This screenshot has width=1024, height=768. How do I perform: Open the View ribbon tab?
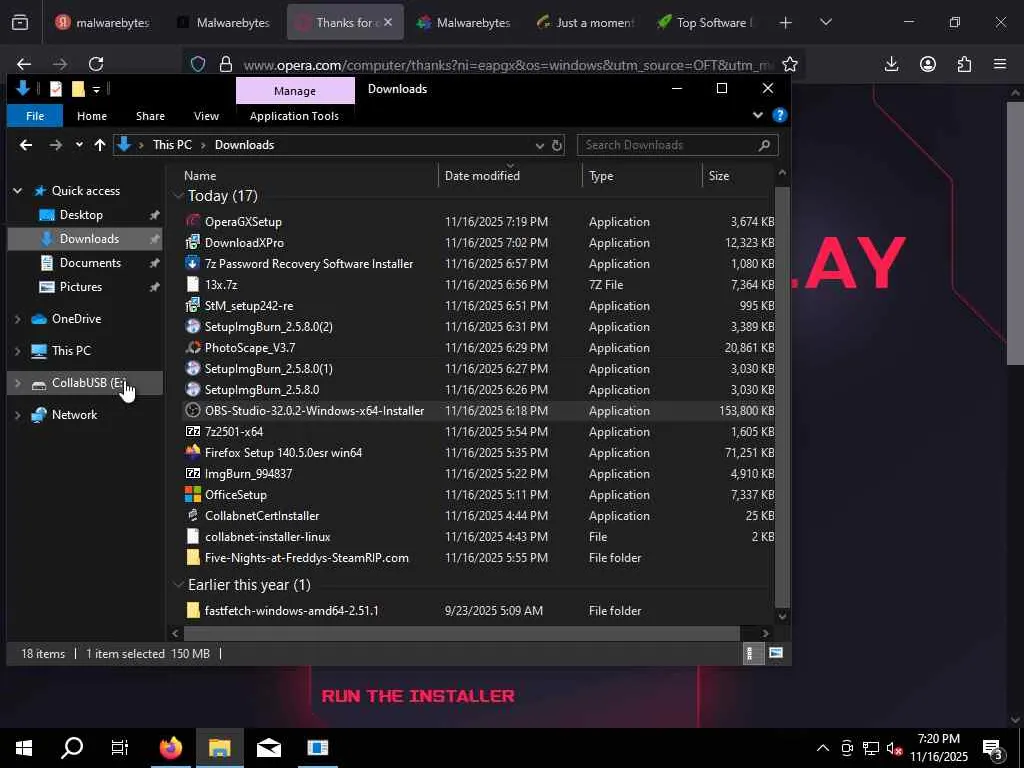[206, 116]
